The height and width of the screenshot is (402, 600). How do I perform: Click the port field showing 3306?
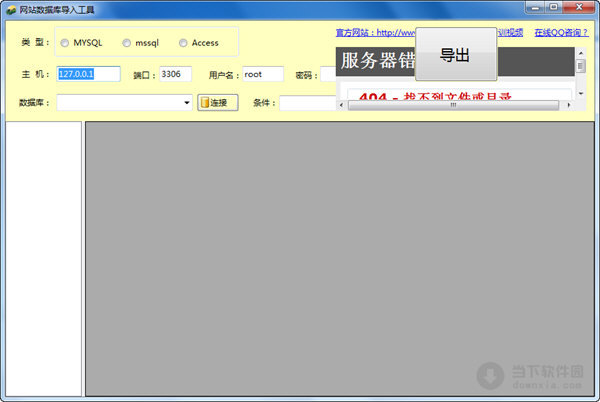[175, 74]
